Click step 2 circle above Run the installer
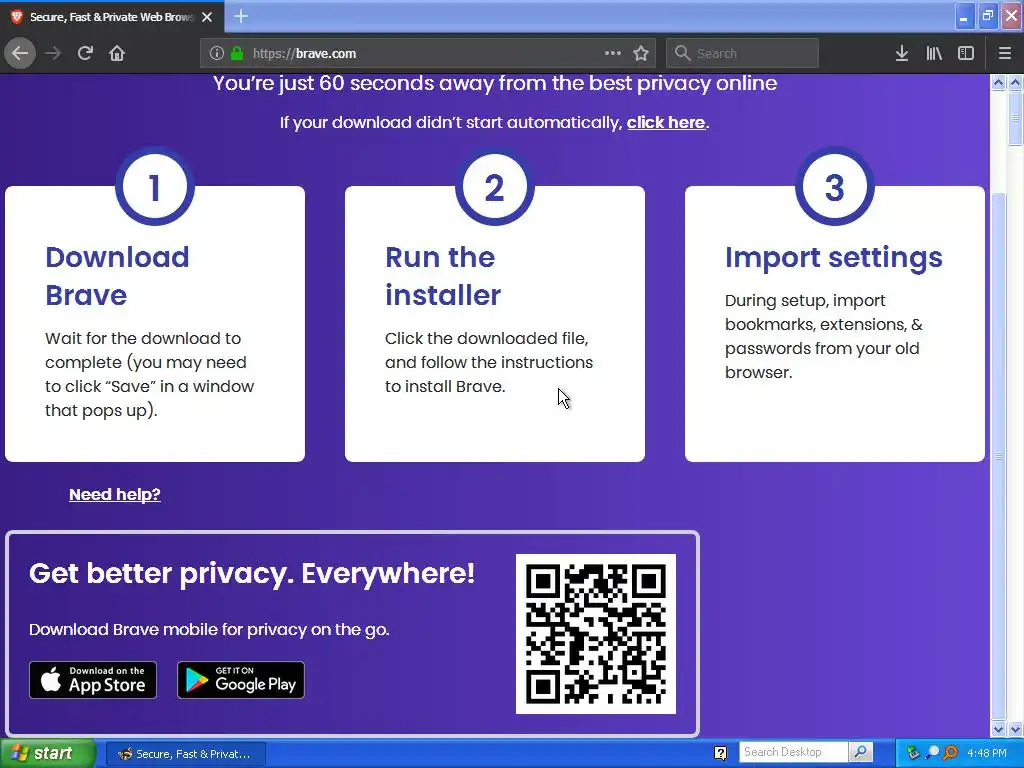The width and height of the screenshot is (1024, 768). [x=495, y=187]
